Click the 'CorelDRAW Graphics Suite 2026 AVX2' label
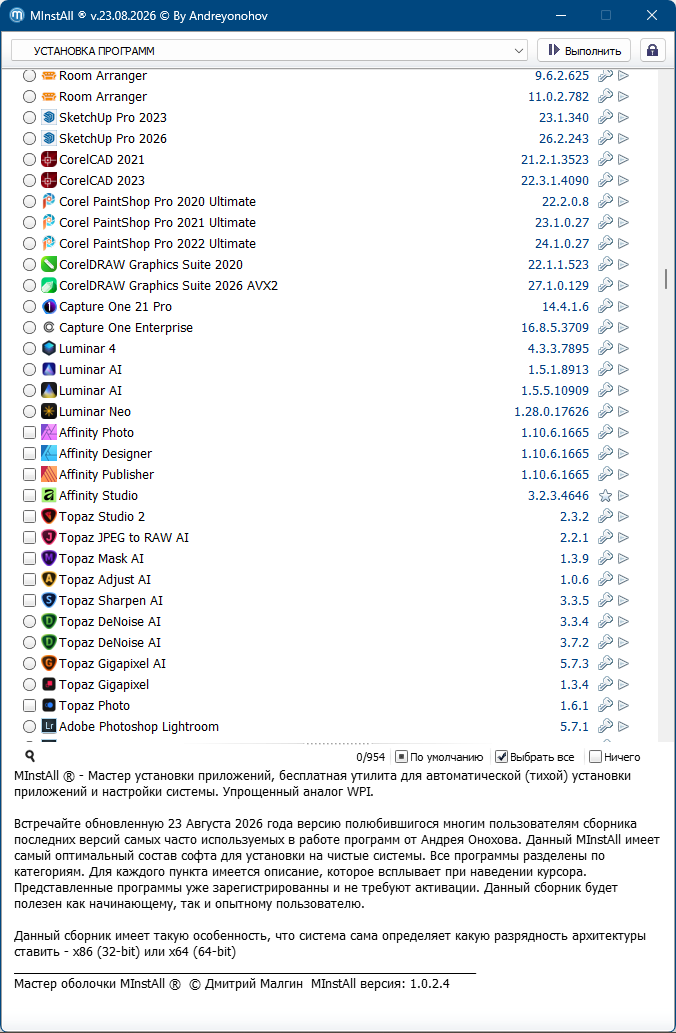Screen dimensions: 676x1033 pos(169,285)
